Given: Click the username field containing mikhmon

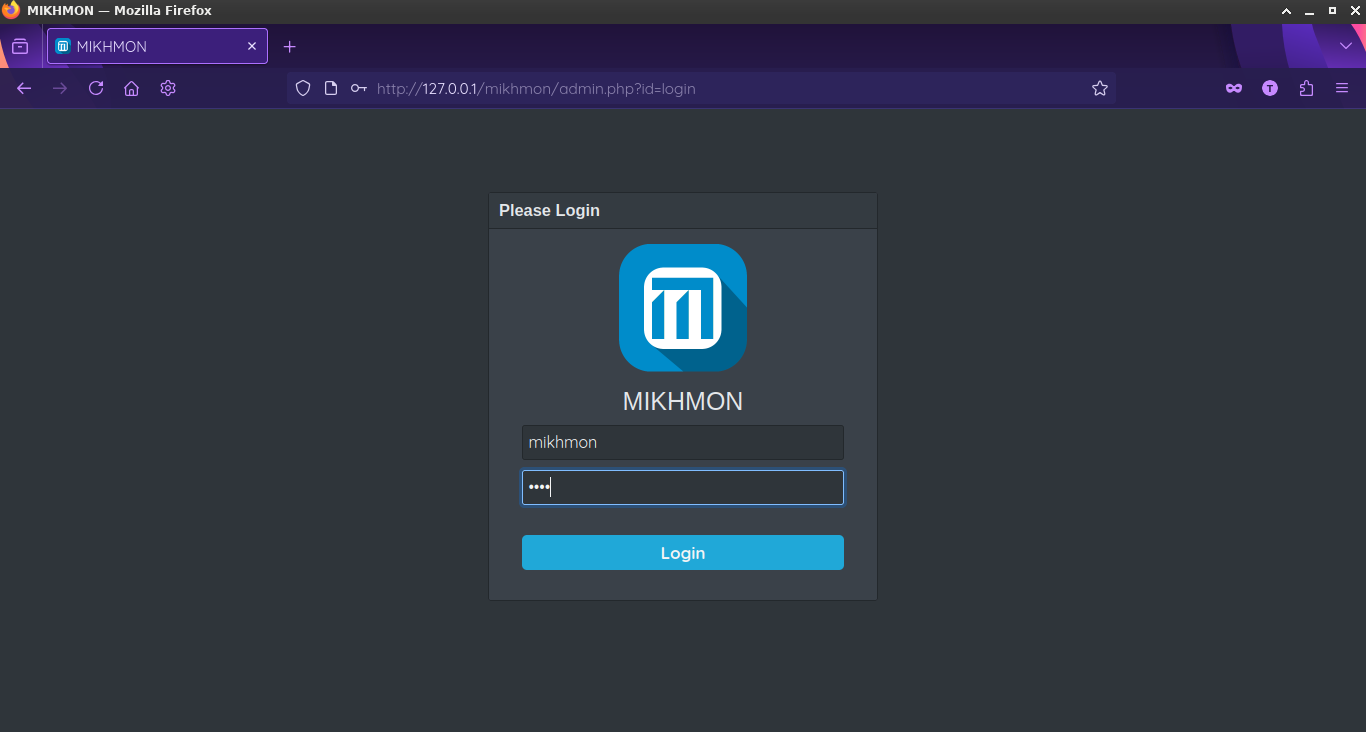Looking at the screenshot, I should [682, 442].
